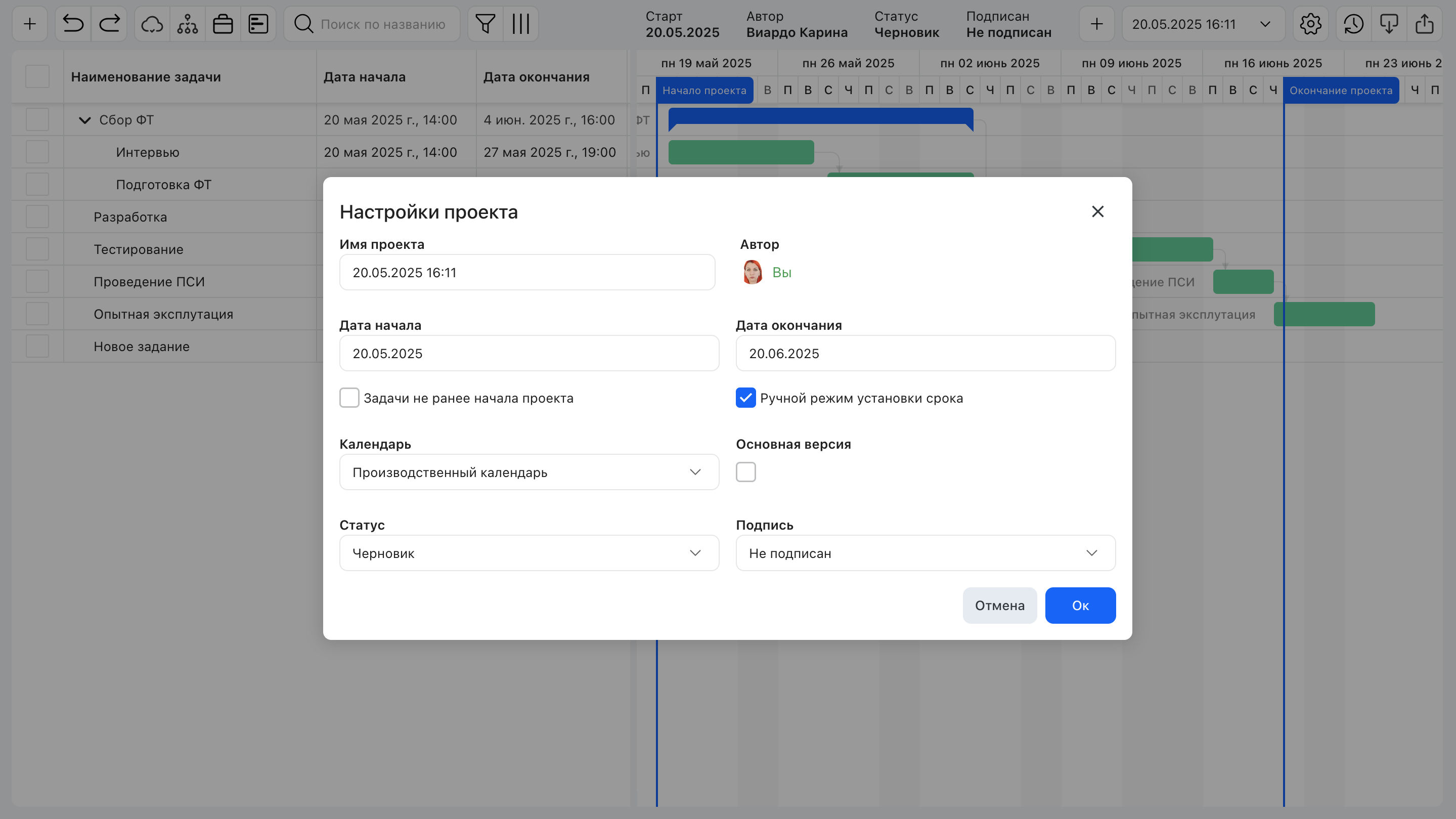Select the Подготовка ФТ task row
This screenshot has height=819, width=1456.
[x=163, y=185]
